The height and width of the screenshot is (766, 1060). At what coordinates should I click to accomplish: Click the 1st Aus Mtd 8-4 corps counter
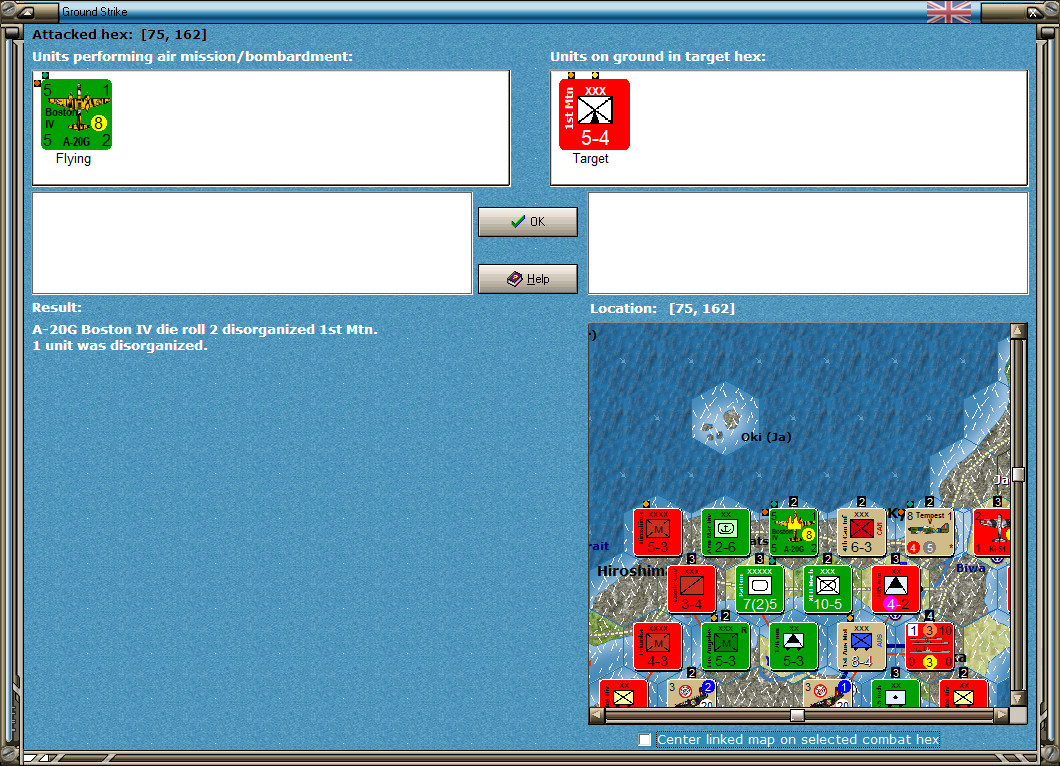coord(861,646)
